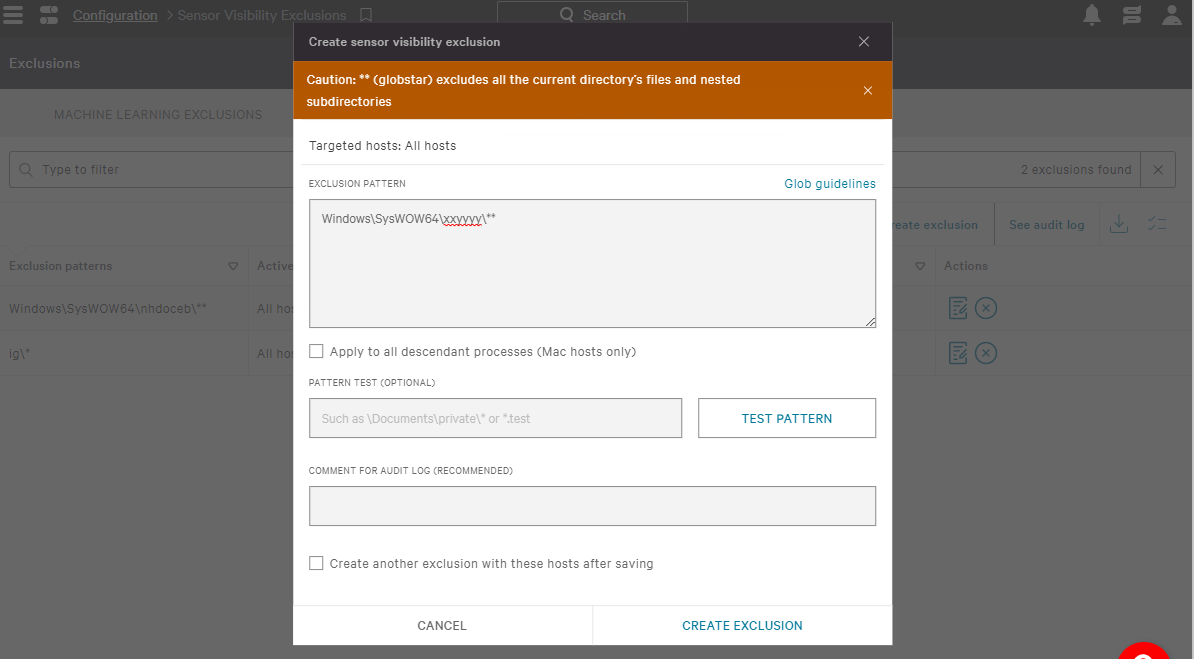This screenshot has width=1194, height=659.
Task: Download the exclusions list
Action: tap(1119, 224)
